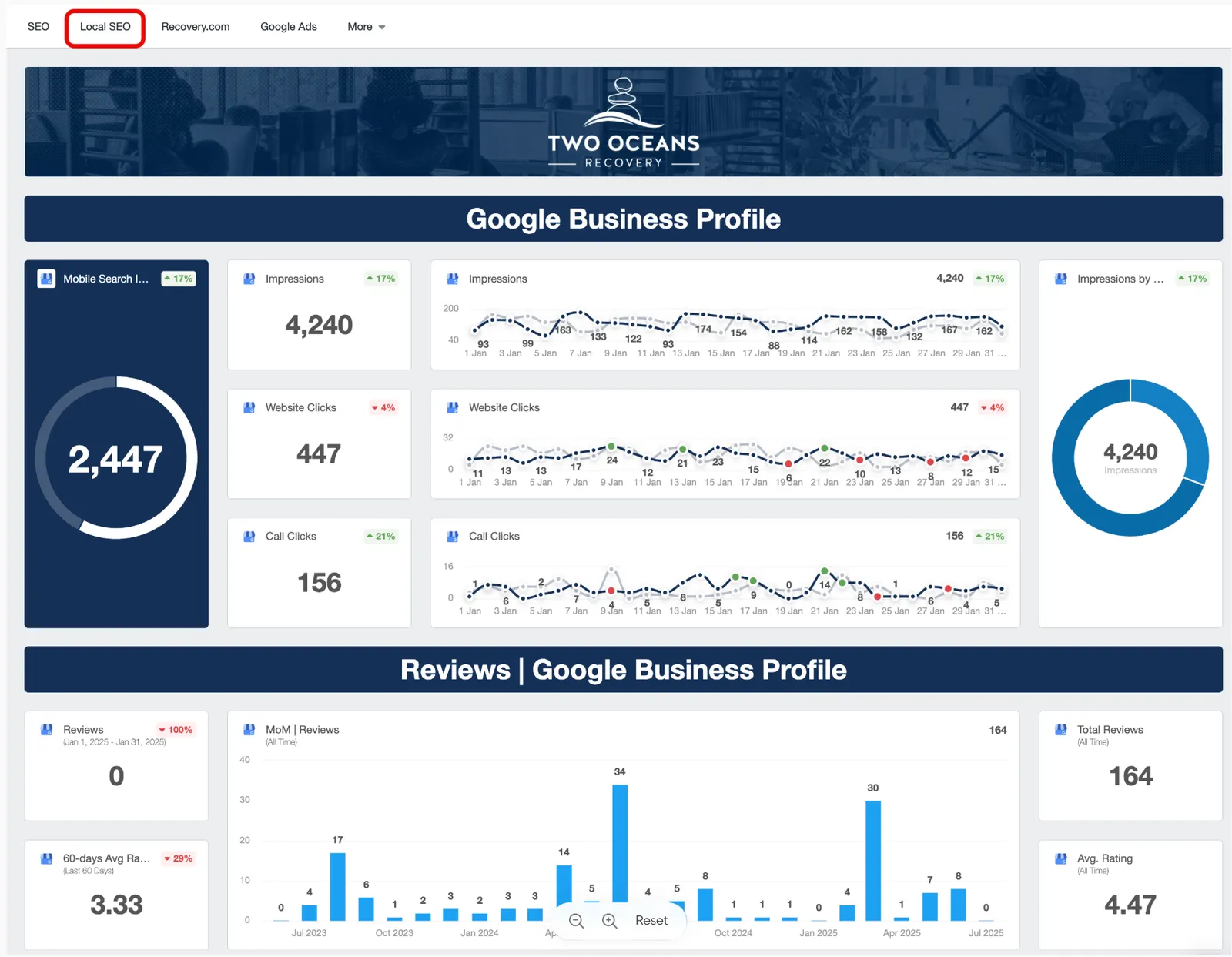Click the 447 total on Website Clicks chart
The height and width of the screenshot is (957, 1232).
pyautogui.click(x=959, y=407)
